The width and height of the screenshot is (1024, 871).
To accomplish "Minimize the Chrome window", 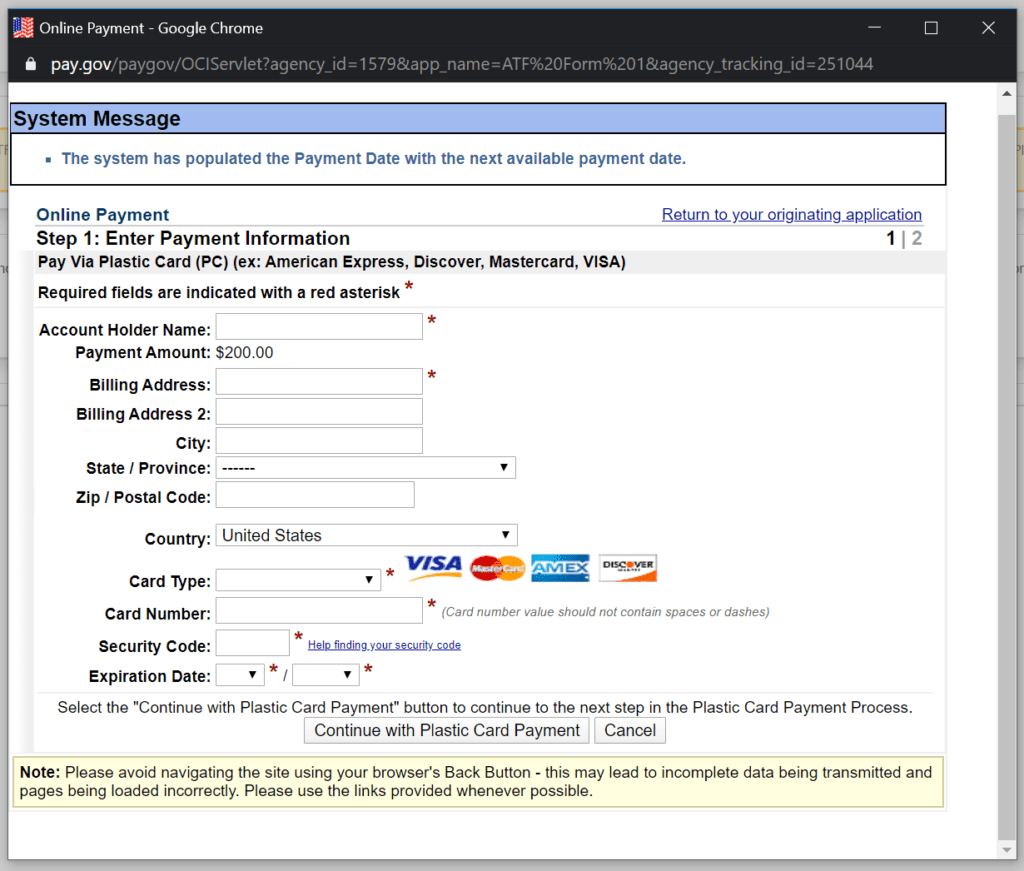I will [x=874, y=28].
